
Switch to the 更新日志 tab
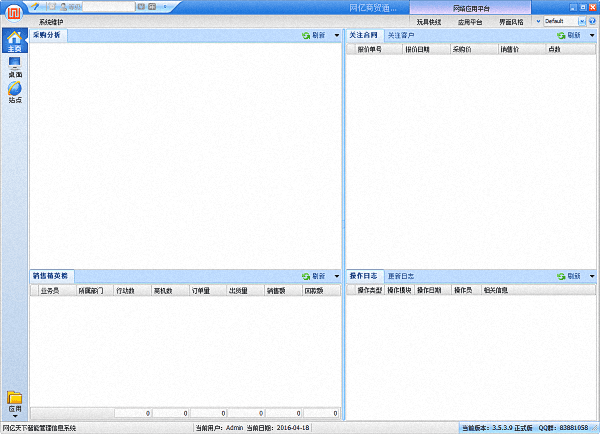pos(401,276)
